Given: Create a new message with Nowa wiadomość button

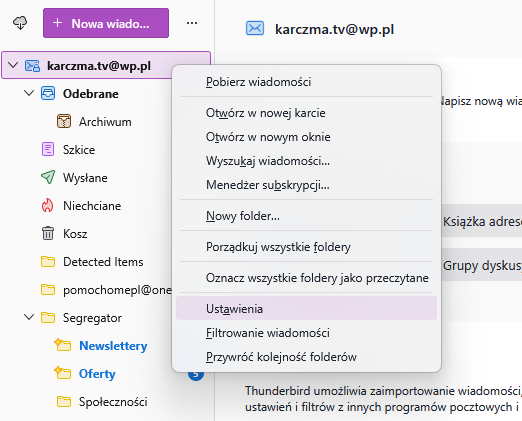Looking at the screenshot, I should 106,23.
